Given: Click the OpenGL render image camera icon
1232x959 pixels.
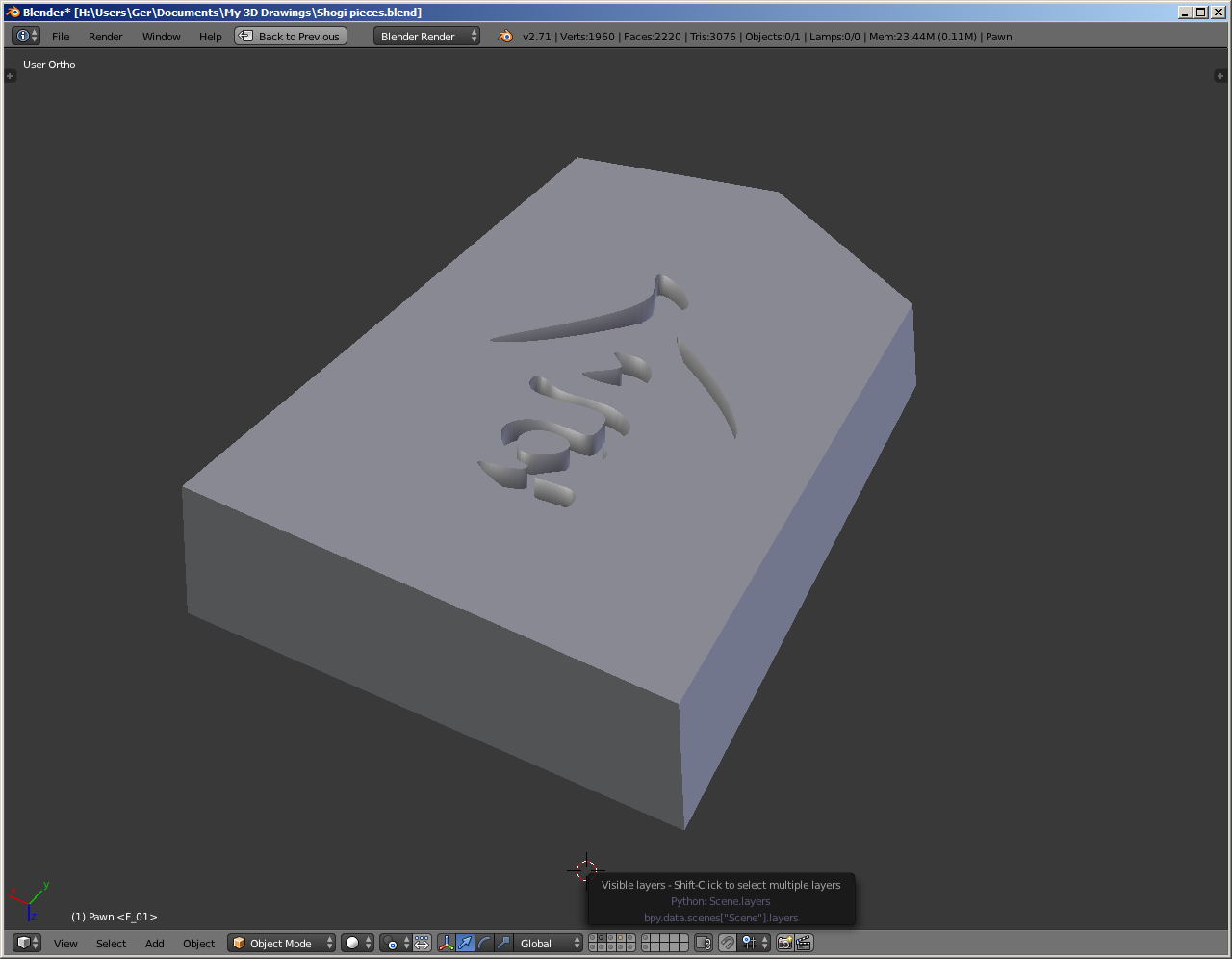Looking at the screenshot, I should [x=785, y=943].
